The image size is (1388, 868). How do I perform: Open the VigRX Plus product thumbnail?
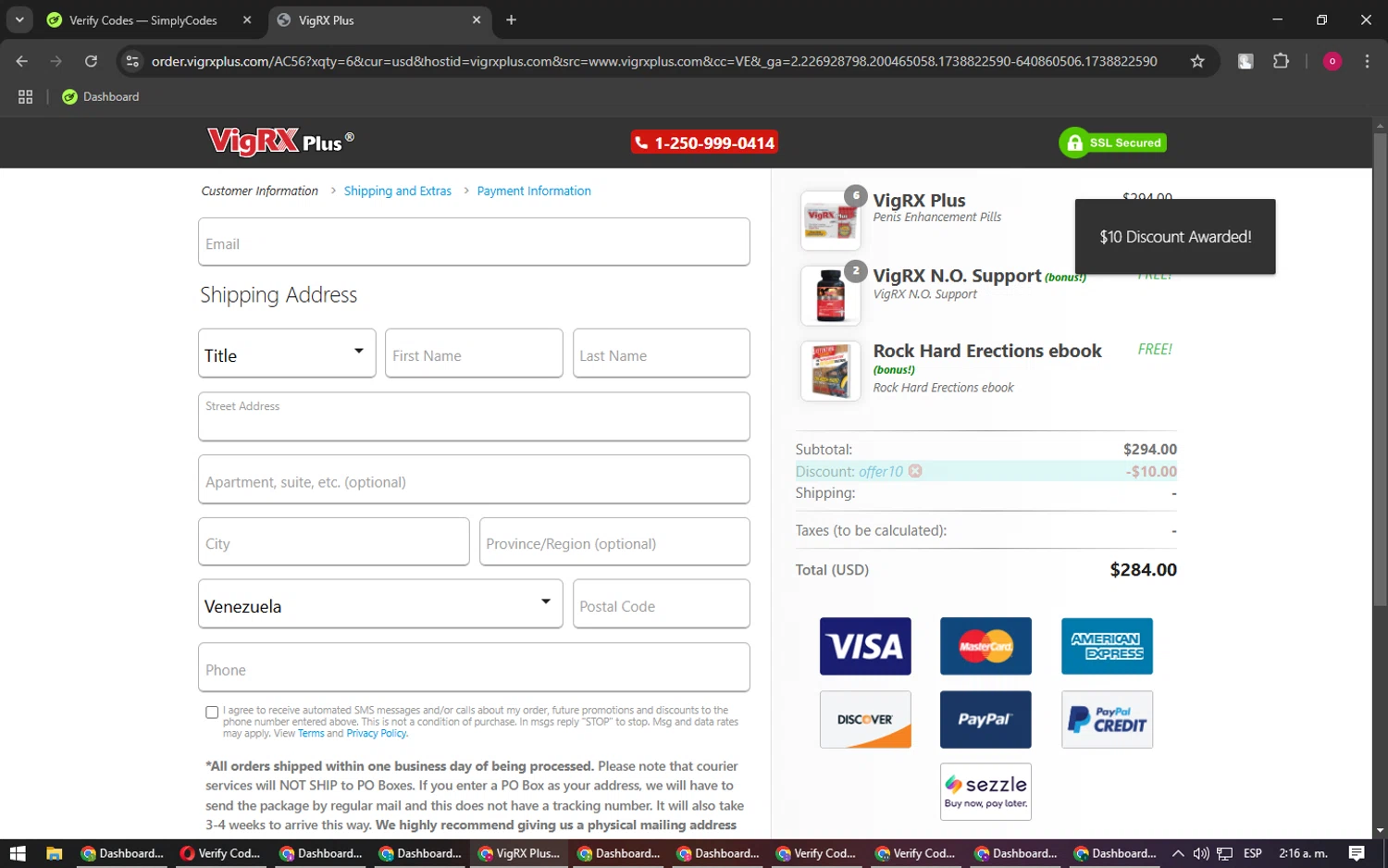pyautogui.click(x=830, y=220)
